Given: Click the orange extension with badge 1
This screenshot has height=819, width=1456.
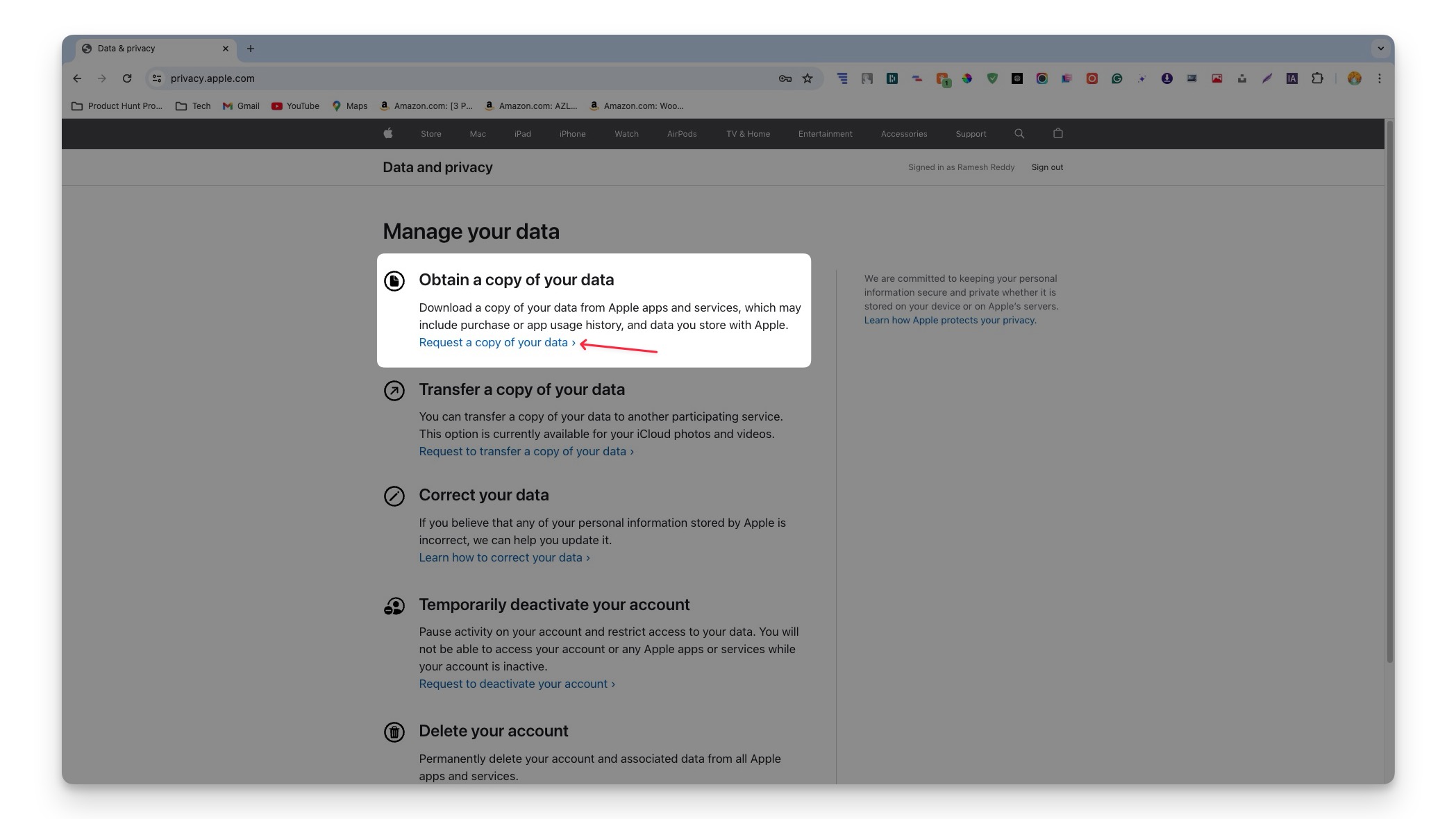Looking at the screenshot, I should coord(943,79).
